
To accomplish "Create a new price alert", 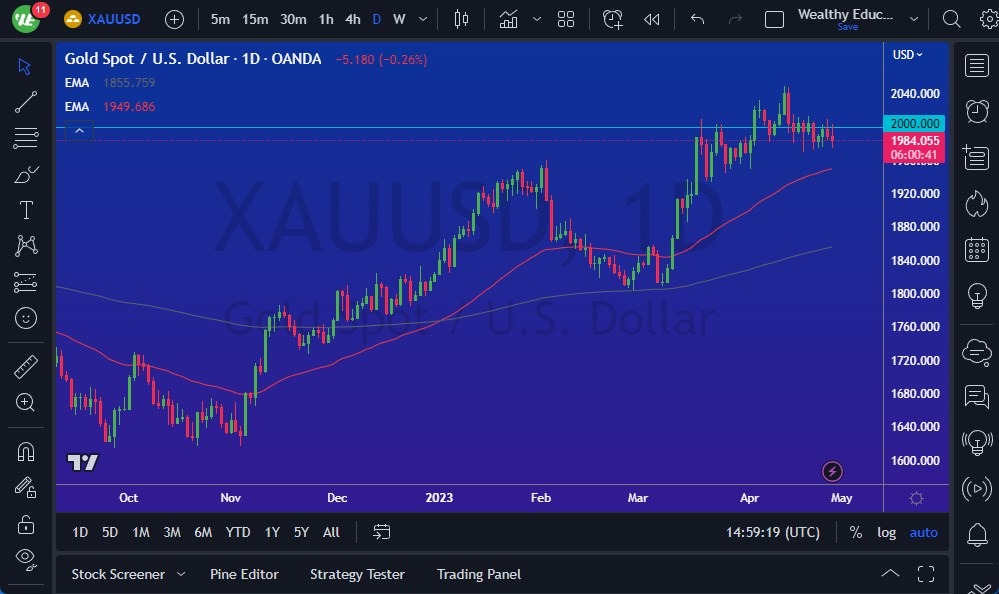I will click(613, 19).
